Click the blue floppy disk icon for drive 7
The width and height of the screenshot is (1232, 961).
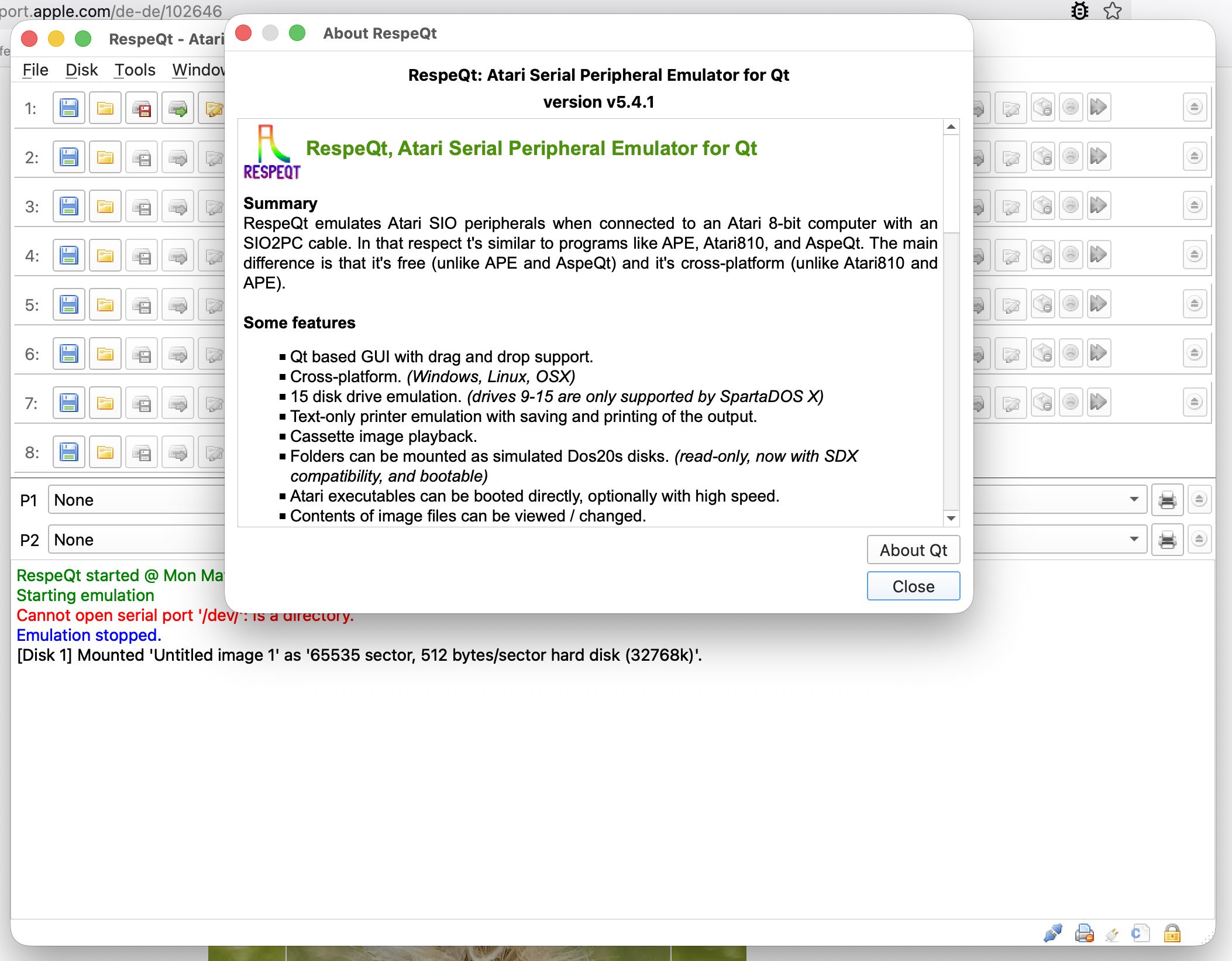69,403
